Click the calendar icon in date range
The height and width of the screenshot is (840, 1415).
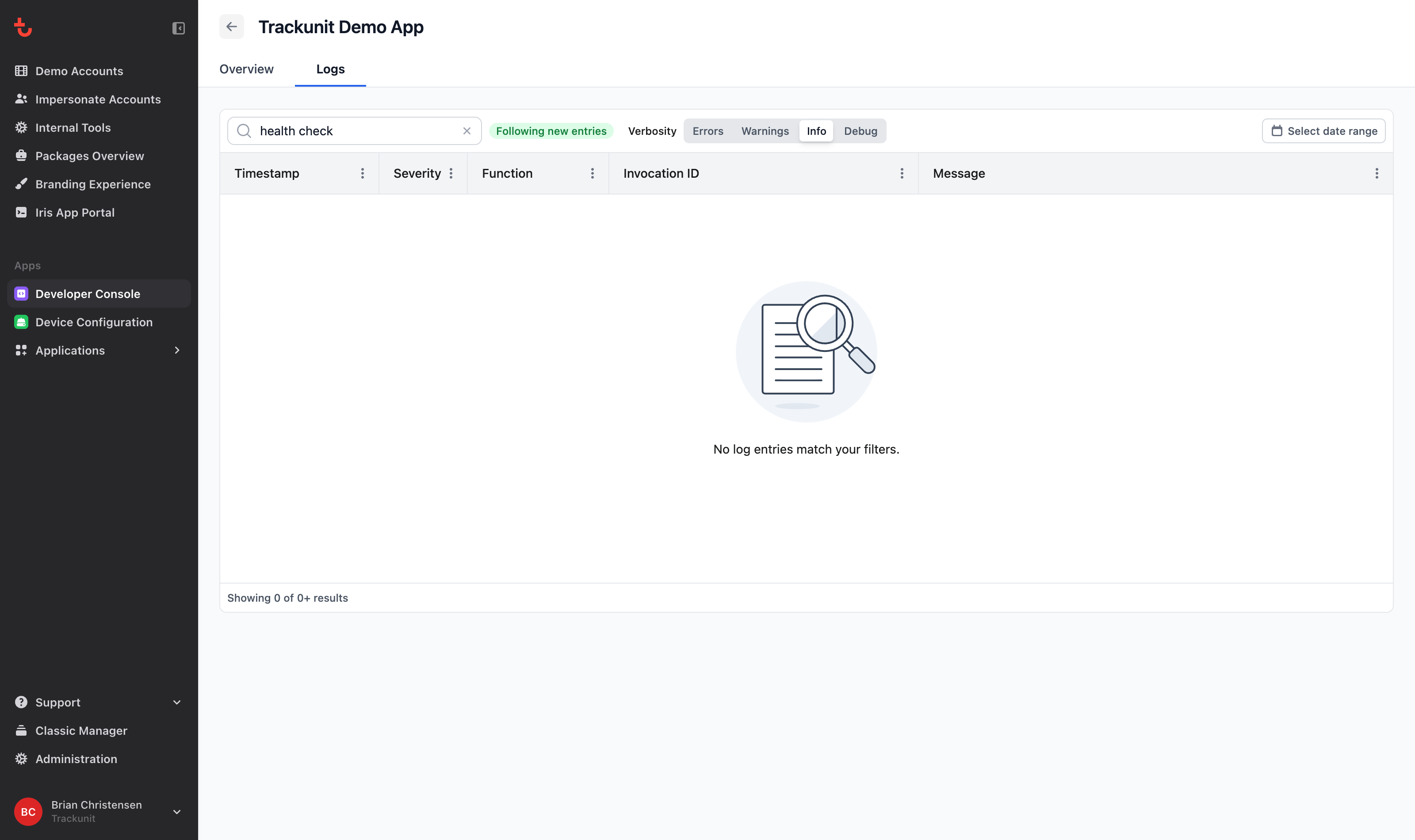click(x=1277, y=131)
